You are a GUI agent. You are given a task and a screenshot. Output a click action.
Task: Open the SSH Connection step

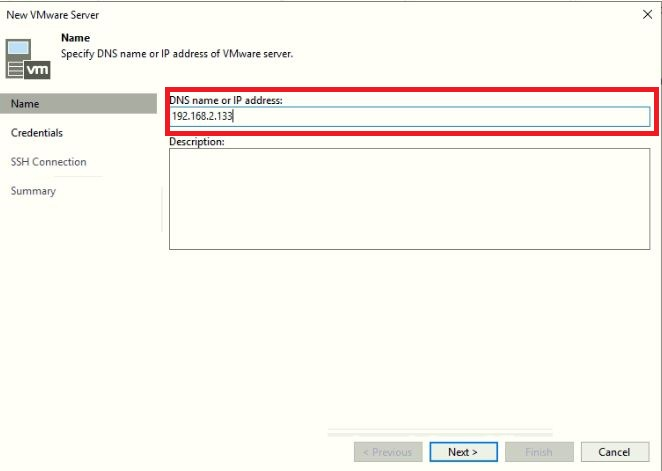[49, 162]
